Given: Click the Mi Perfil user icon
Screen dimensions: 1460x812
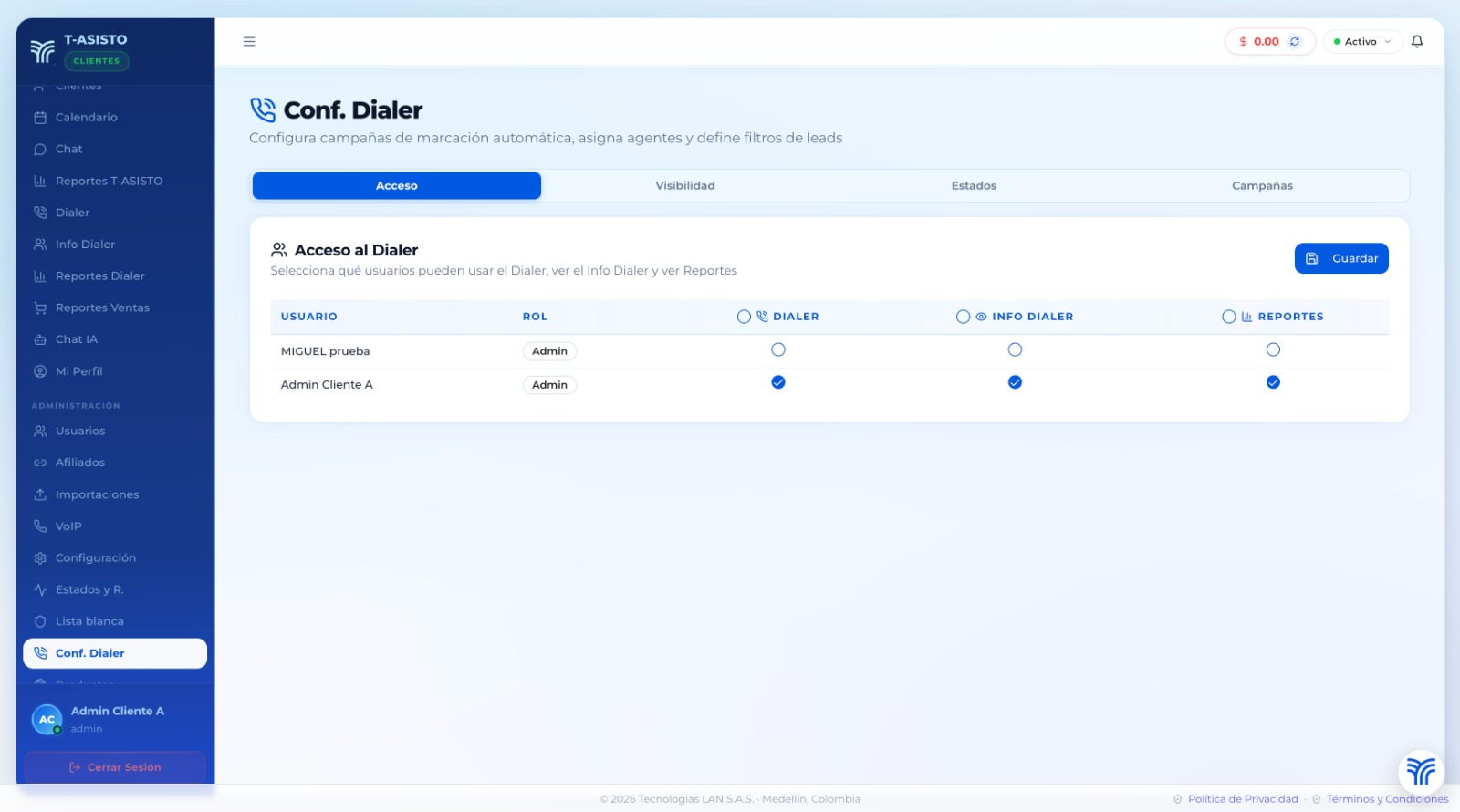Looking at the screenshot, I should click(x=40, y=371).
